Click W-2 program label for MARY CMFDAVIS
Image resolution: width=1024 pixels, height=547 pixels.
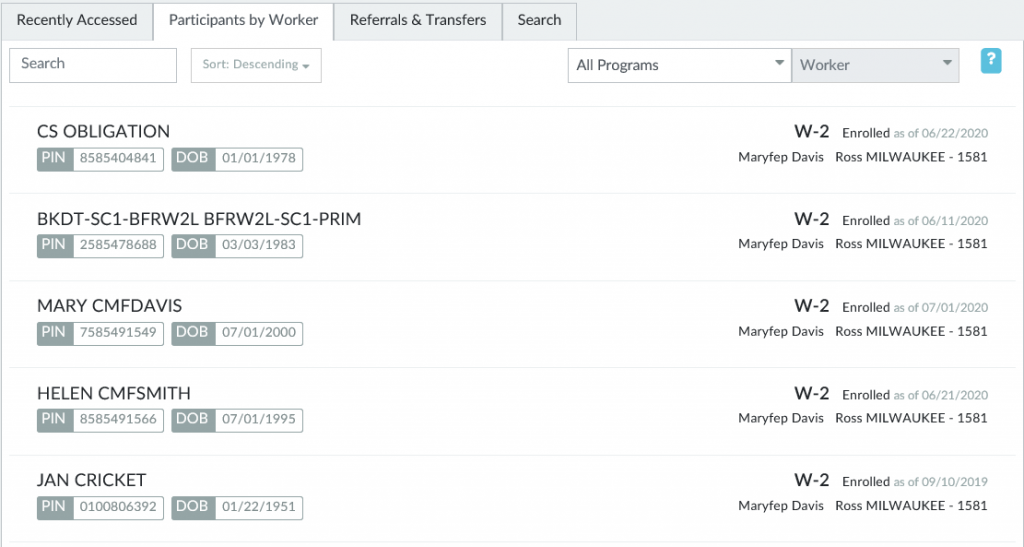click(x=811, y=306)
